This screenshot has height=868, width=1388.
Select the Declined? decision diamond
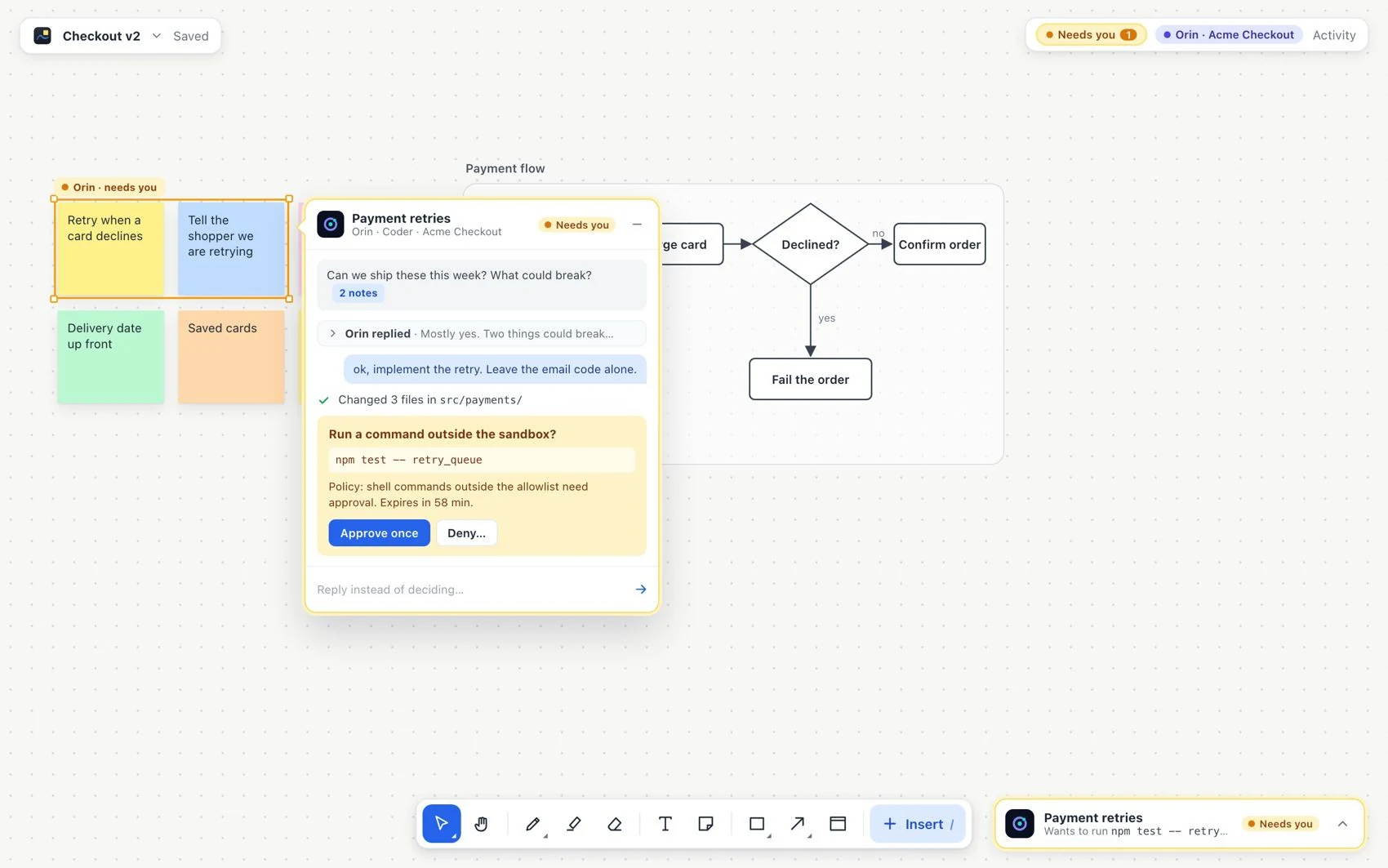[x=810, y=244]
